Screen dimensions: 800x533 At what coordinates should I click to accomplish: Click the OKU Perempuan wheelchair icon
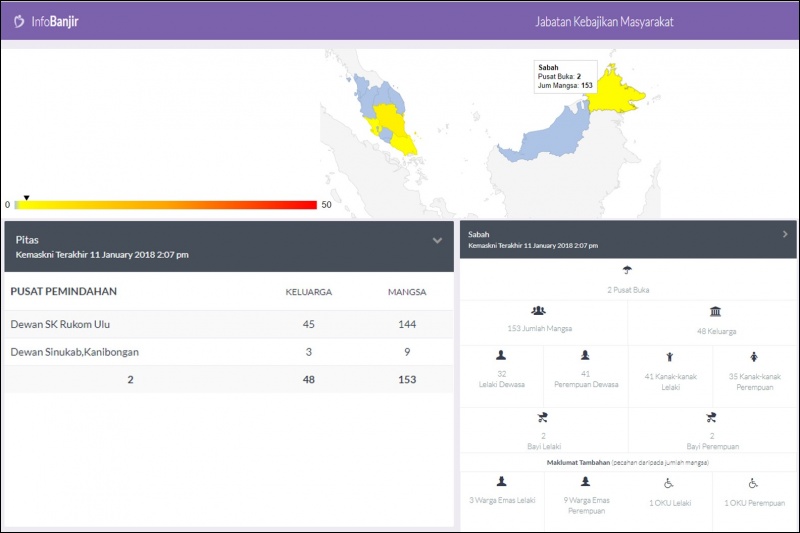753,483
